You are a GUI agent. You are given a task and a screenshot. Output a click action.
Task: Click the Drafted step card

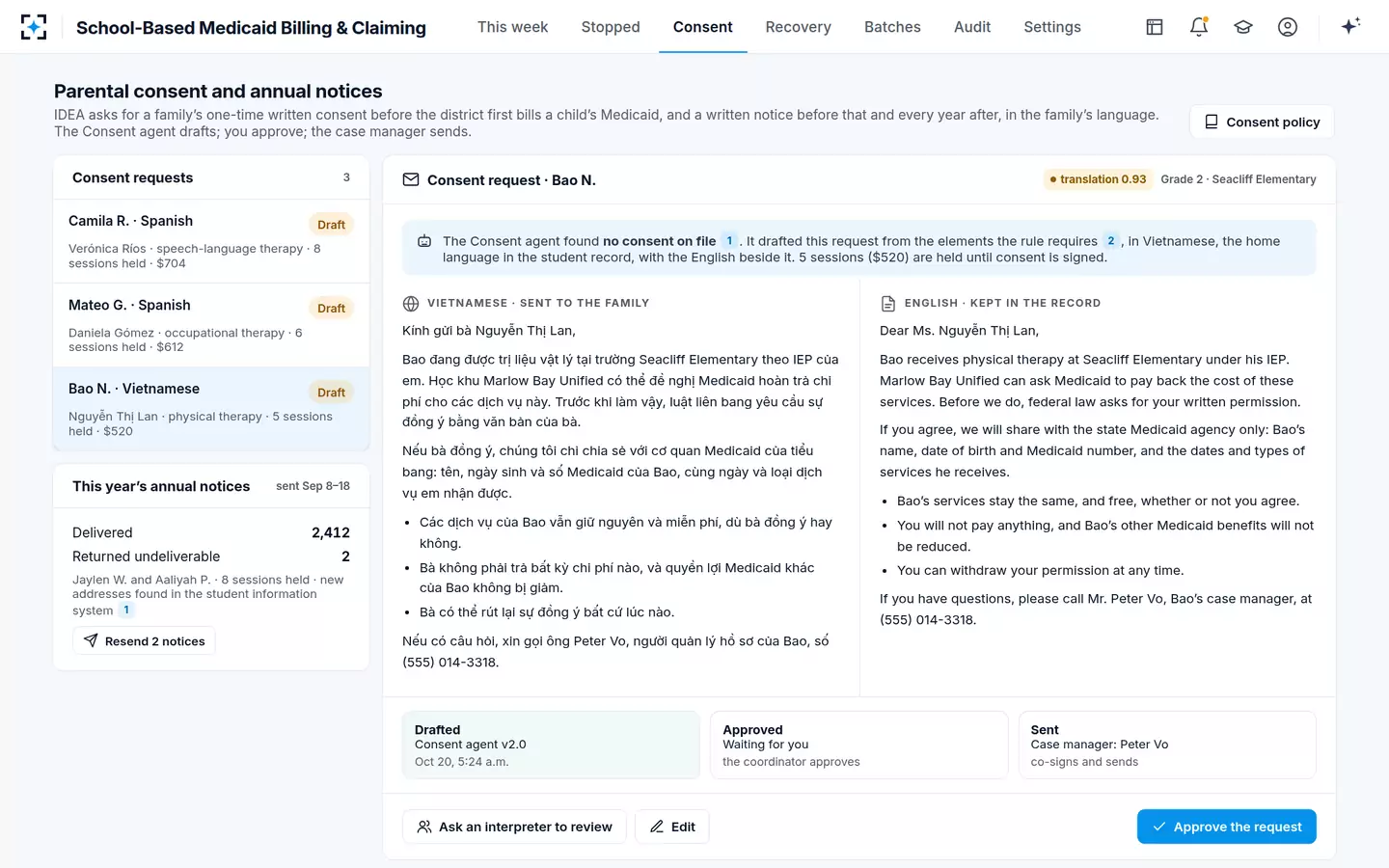coord(551,745)
